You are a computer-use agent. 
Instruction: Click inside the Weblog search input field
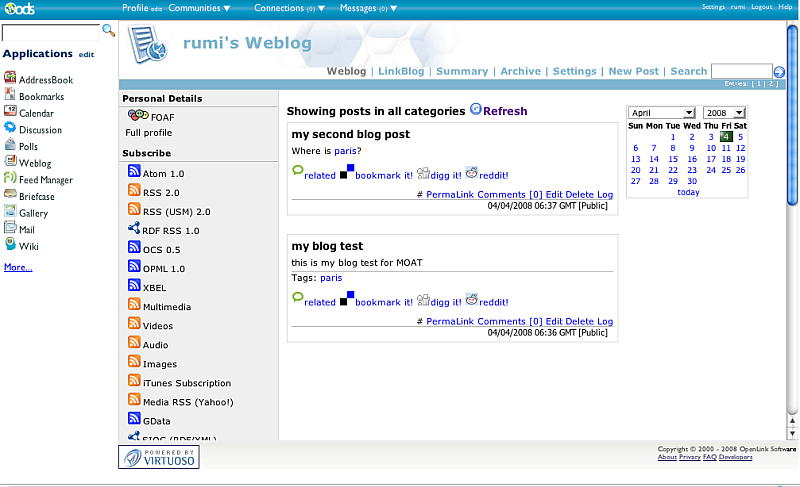(x=740, y=71)
